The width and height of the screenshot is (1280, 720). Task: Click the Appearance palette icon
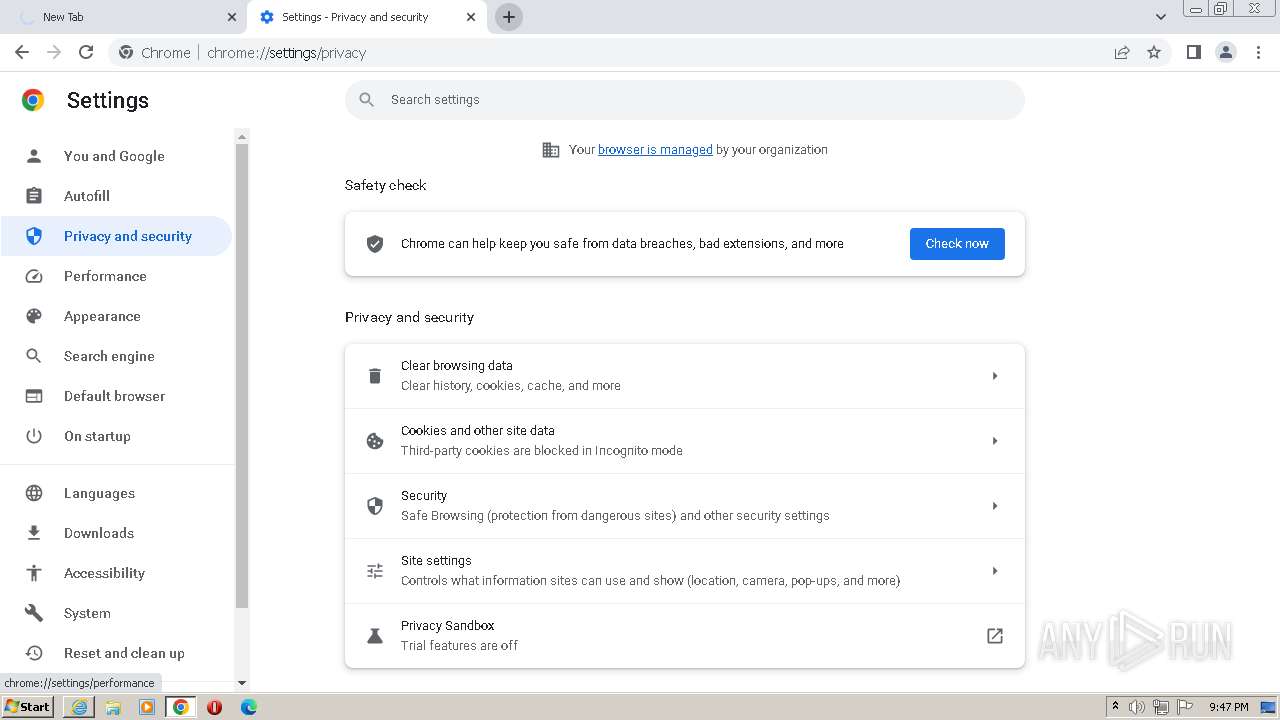point(34,316)
